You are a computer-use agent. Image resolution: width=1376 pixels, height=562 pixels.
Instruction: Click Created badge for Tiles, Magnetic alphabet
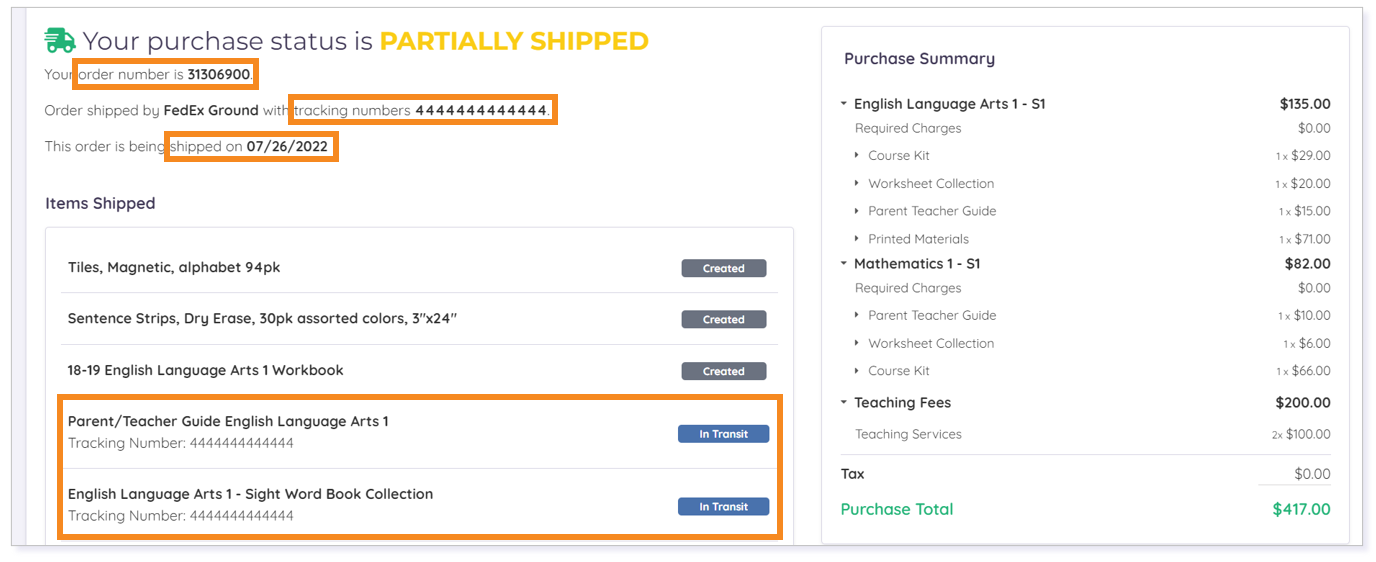(x=724, y=268)
